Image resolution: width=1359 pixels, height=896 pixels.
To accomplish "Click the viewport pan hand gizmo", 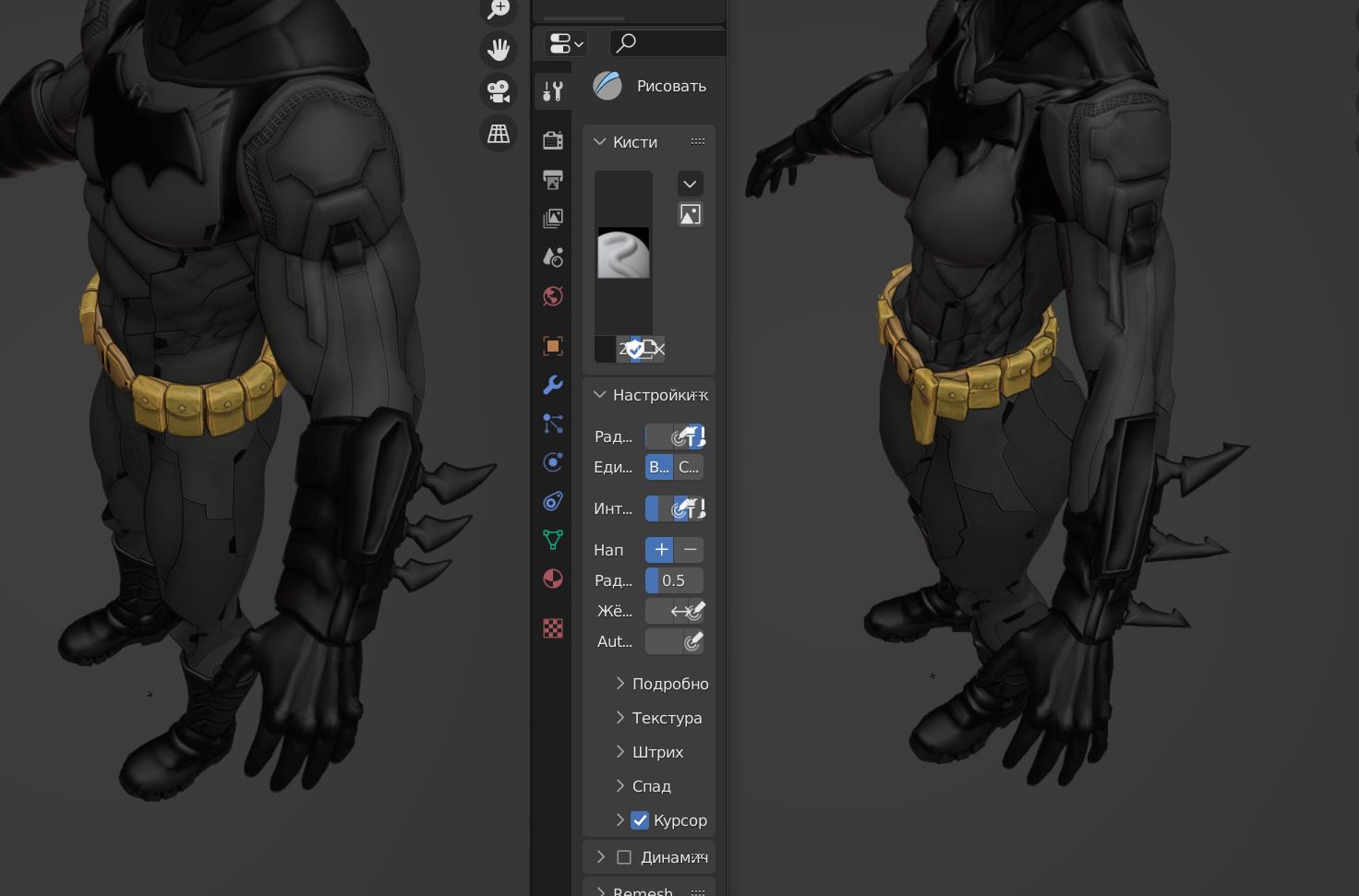I will [x=499, y=49].
